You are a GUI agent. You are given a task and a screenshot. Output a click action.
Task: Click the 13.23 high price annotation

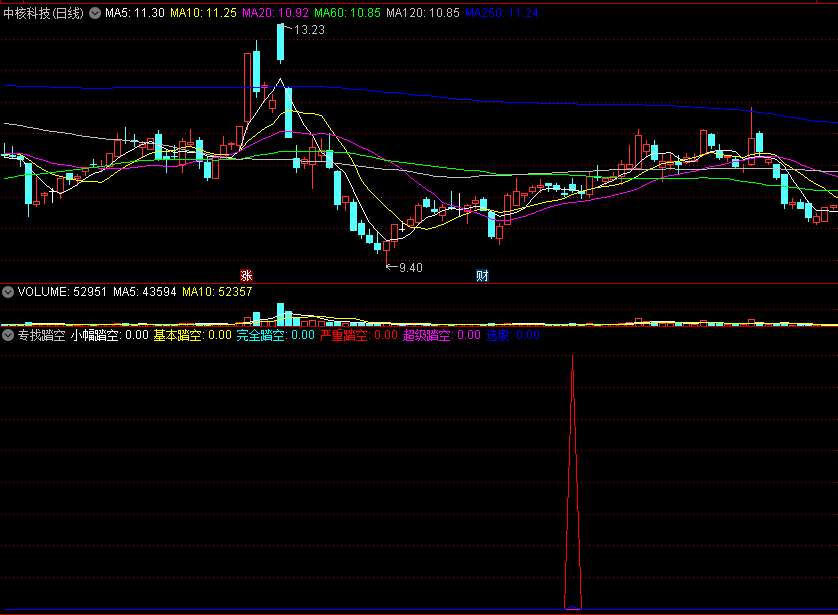click(x=309, y=30)
